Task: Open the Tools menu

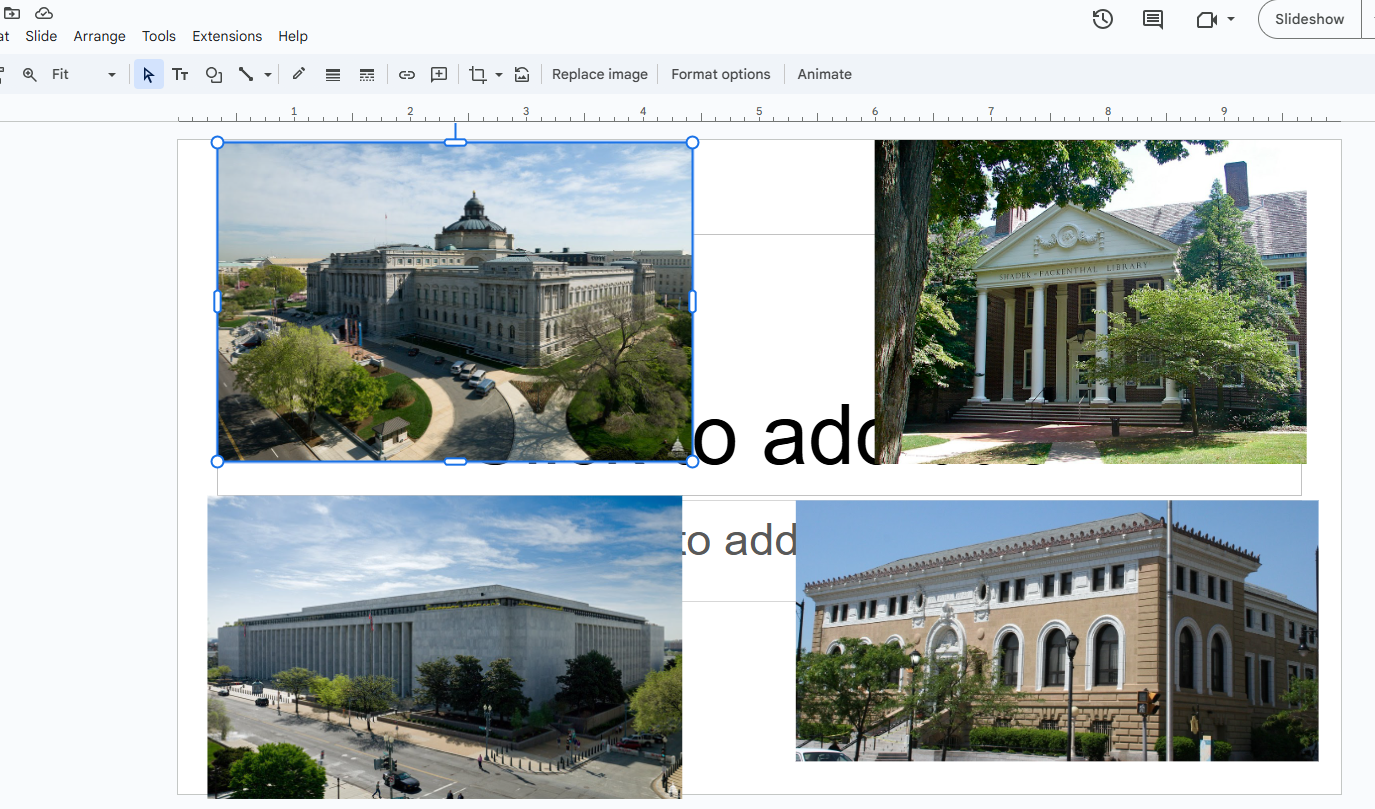Action: (x=159, y=36)
